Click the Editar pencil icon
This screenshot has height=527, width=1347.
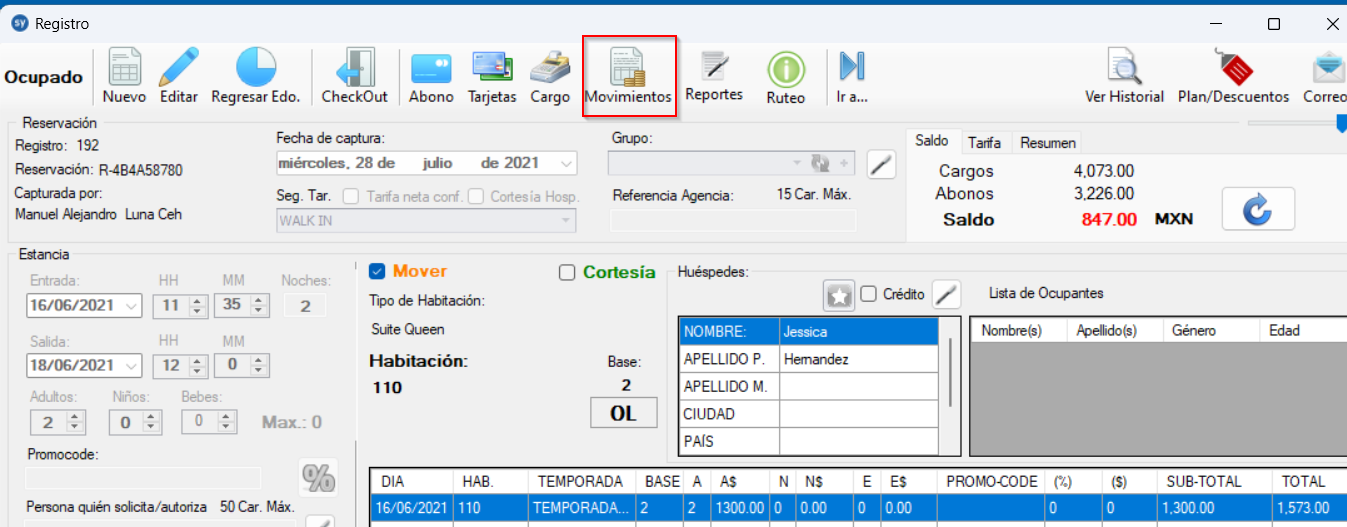pos(179,68)
